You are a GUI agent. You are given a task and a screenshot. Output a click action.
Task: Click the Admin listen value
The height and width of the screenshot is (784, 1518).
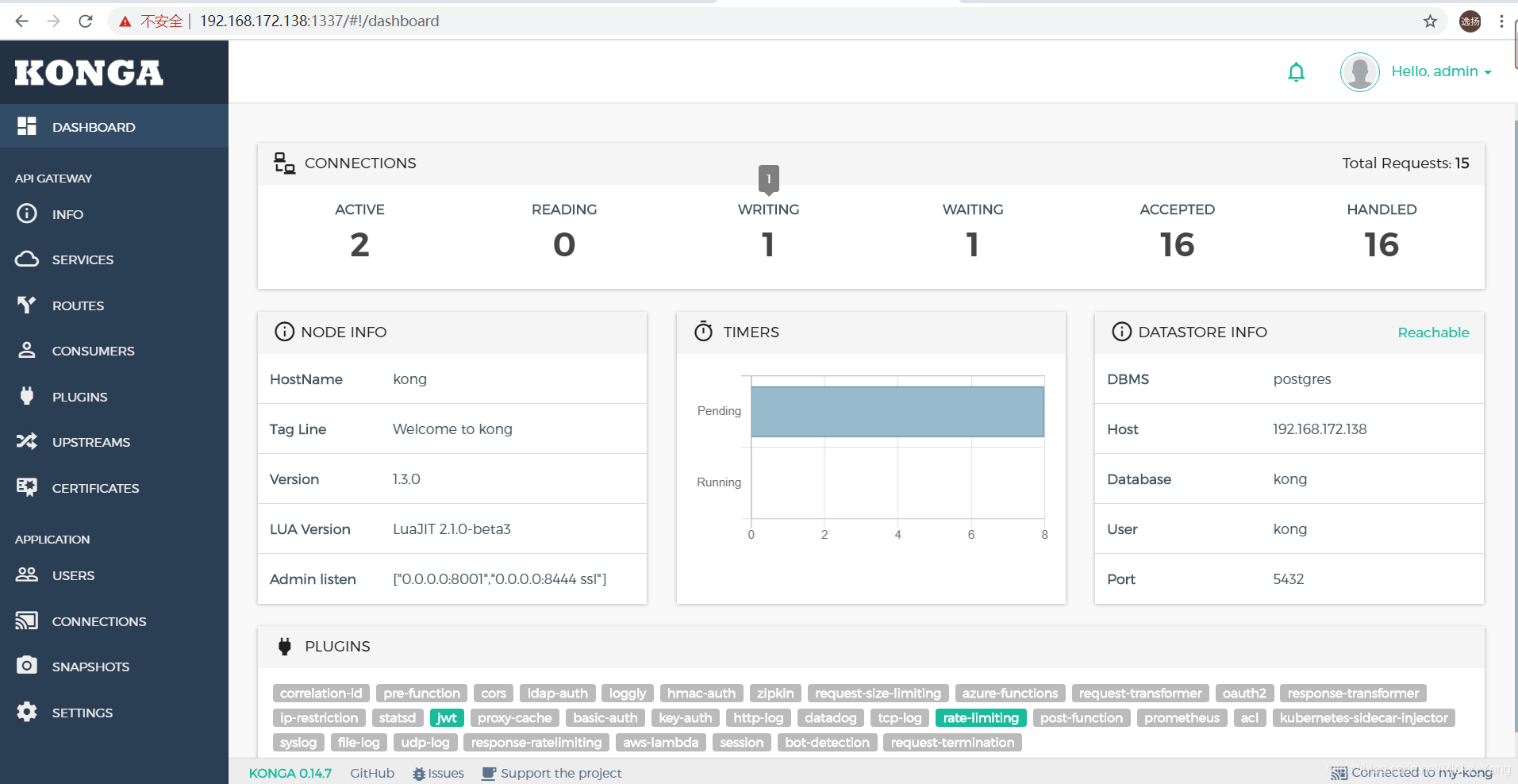[499, 579]
